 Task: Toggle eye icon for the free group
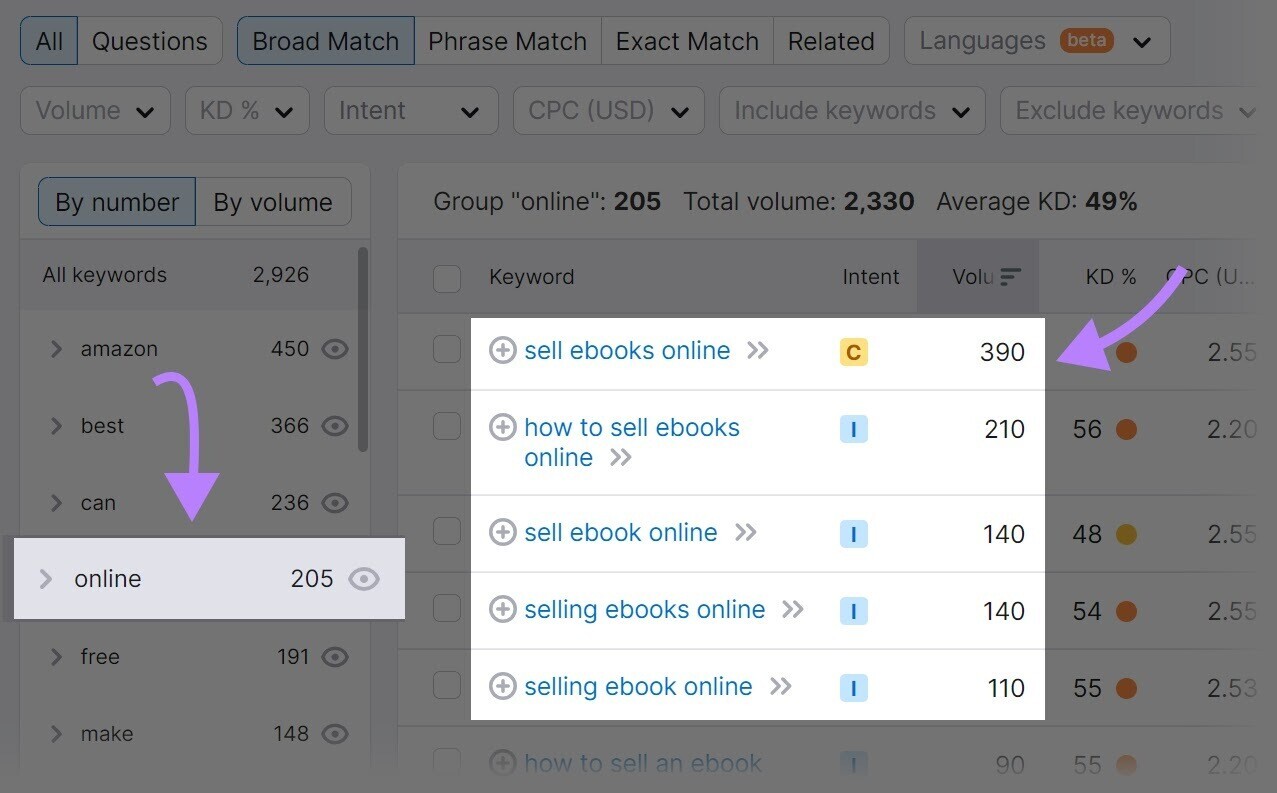click(x=335, y=657)
